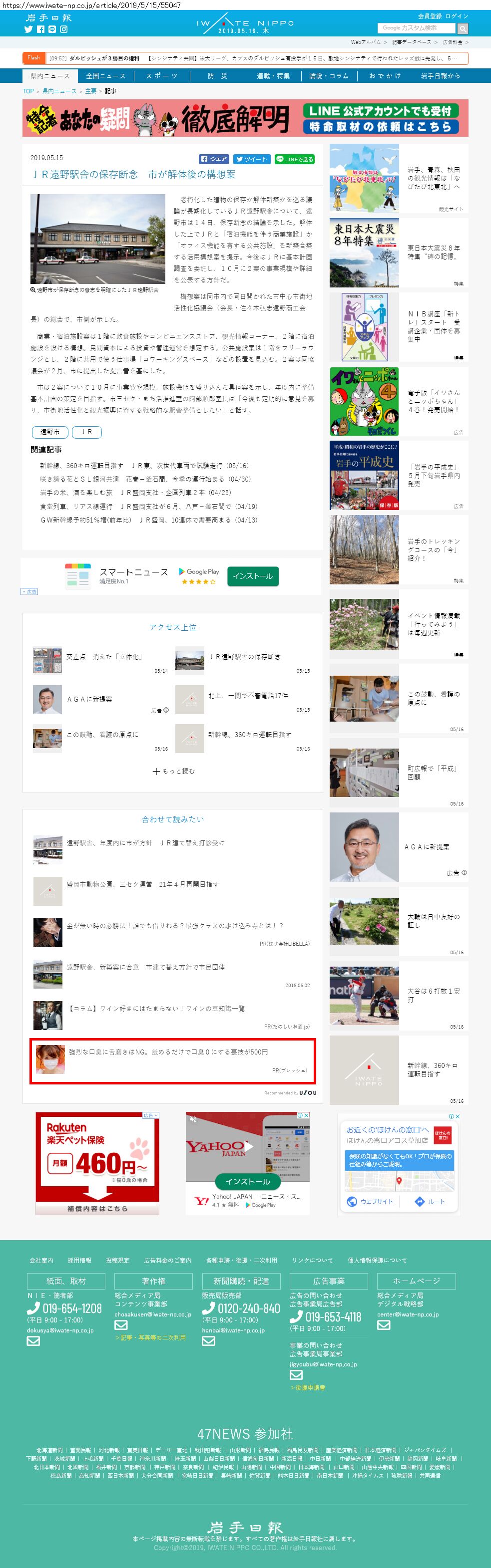Open the 全国ニュース tab
Image resolution: width=491 pixels, height=1568 pixels.
[105, 76]
